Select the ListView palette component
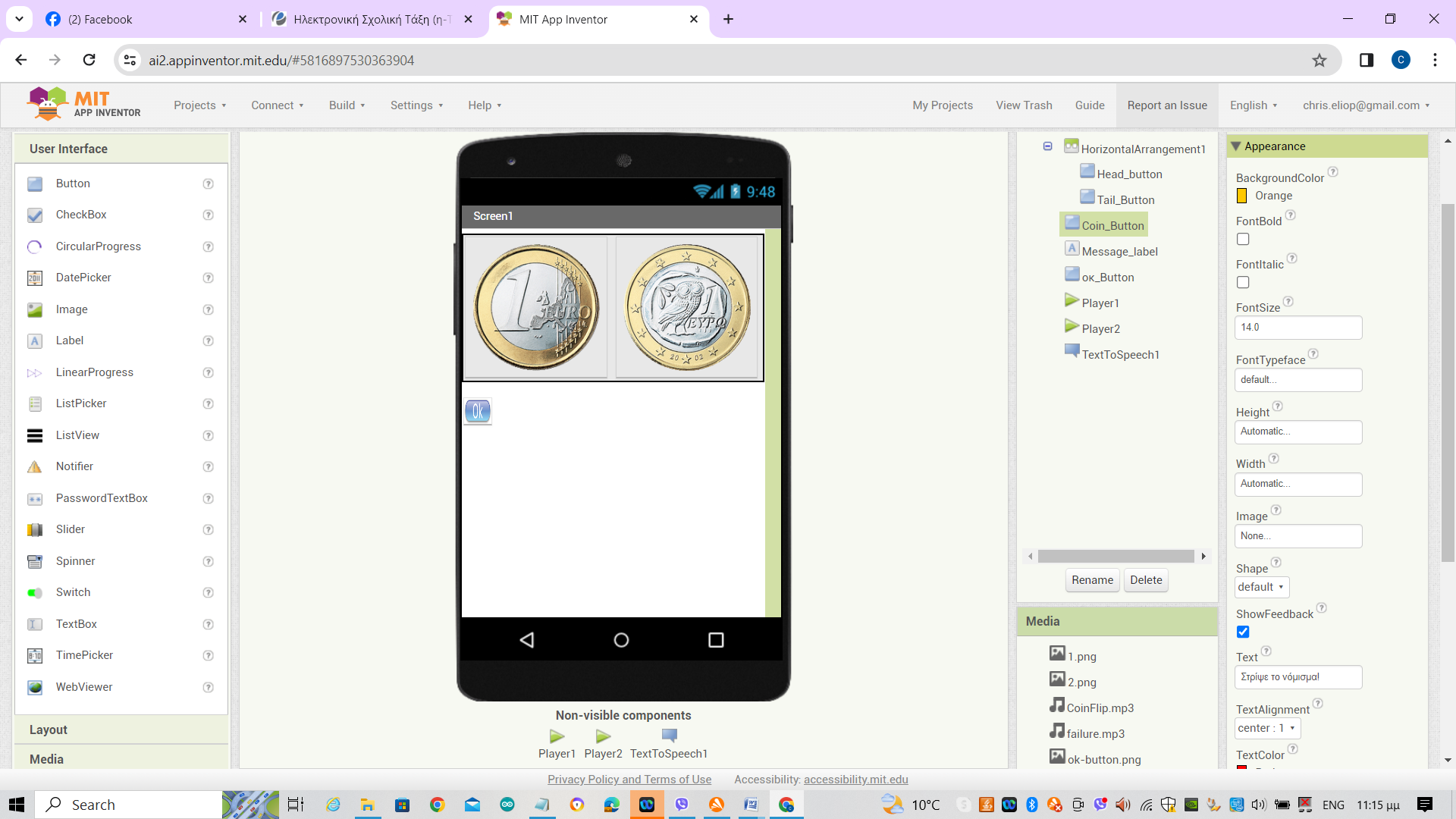1456x819 pixels. coord(77,435)
